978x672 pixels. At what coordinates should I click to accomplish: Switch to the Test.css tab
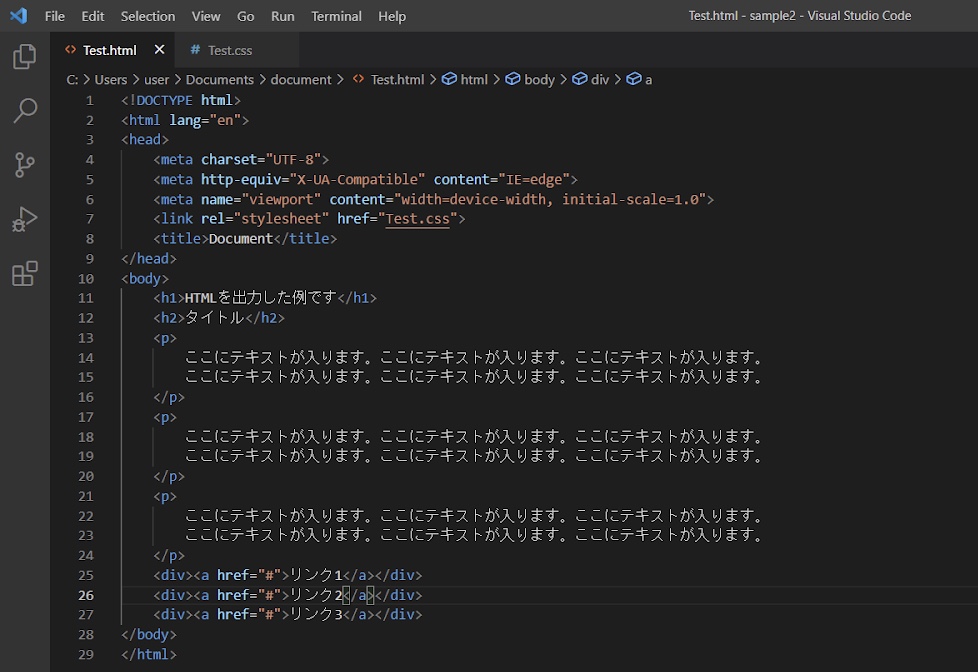point(230,50)
